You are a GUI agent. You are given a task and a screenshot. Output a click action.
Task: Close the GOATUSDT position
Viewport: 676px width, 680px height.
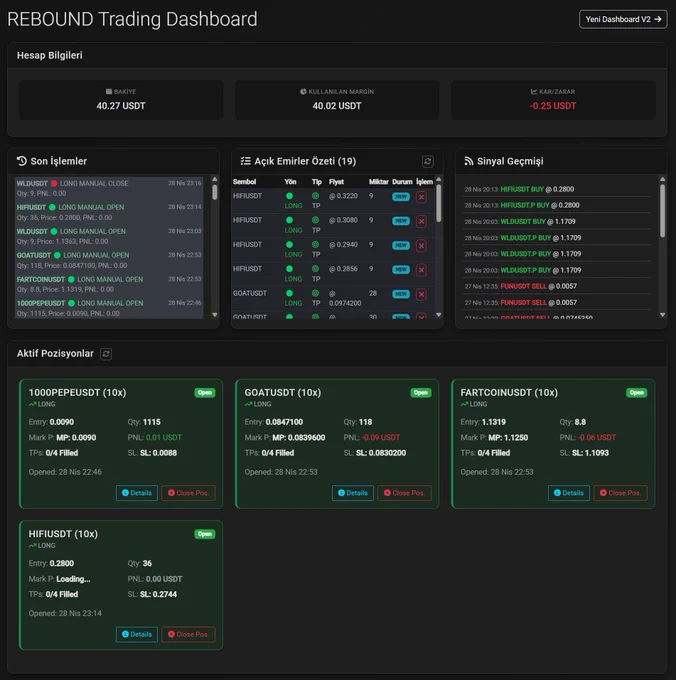pos(404,493)
